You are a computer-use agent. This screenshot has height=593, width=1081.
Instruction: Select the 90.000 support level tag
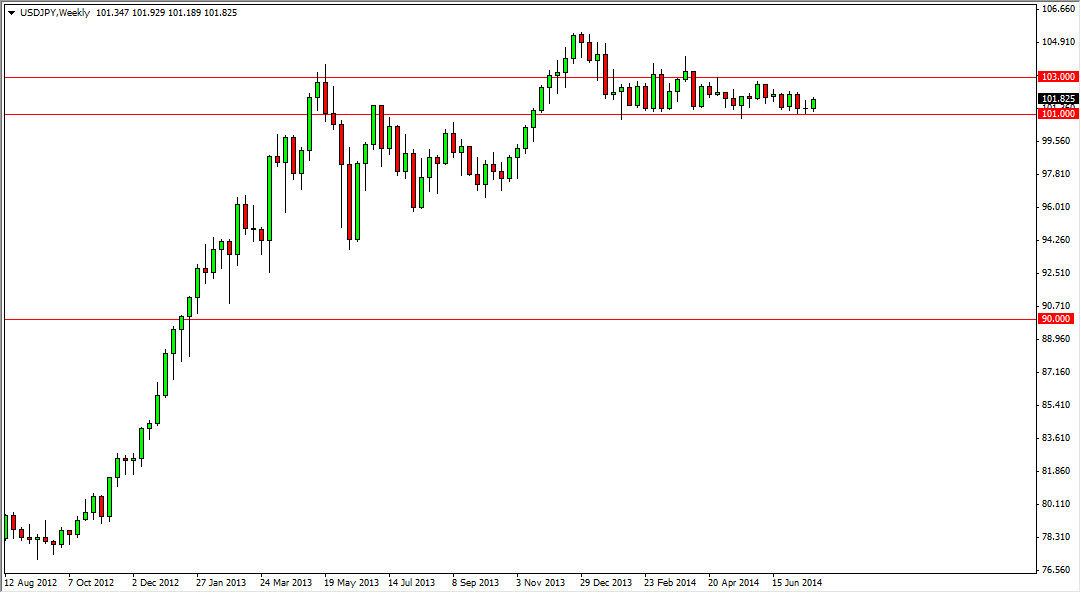[1058, 318]
